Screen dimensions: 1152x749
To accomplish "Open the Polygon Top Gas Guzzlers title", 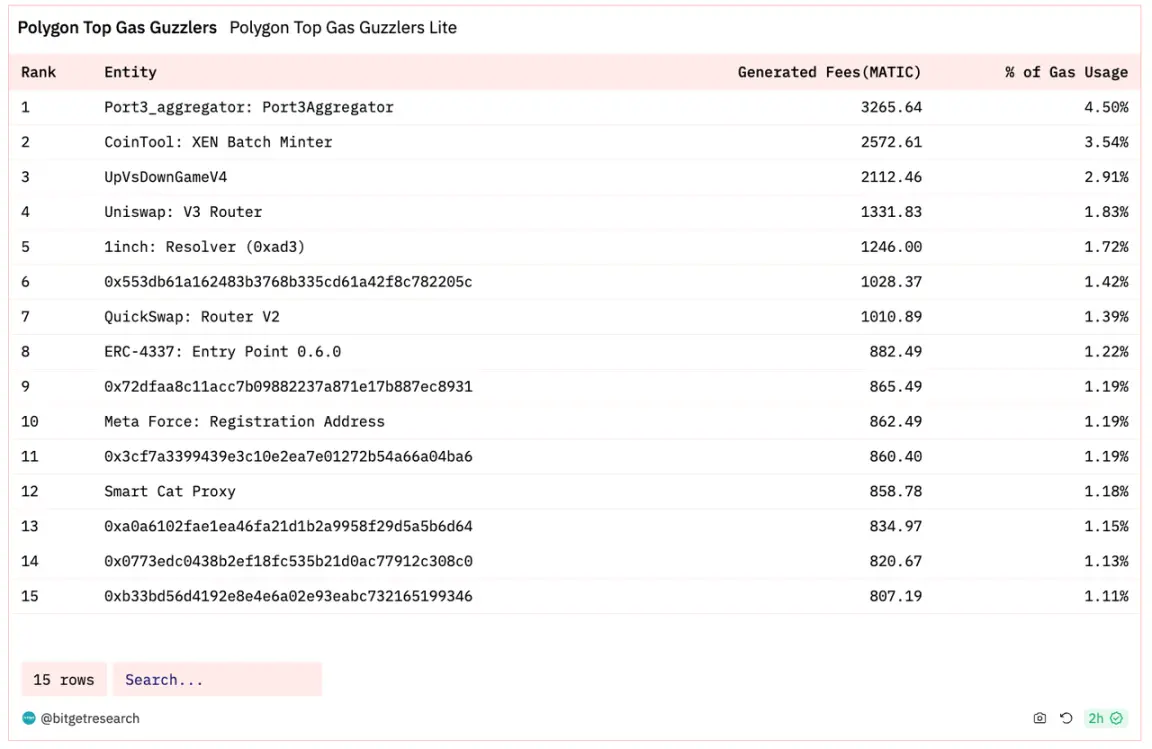I will pyautogui.click(x=118, y=28).
